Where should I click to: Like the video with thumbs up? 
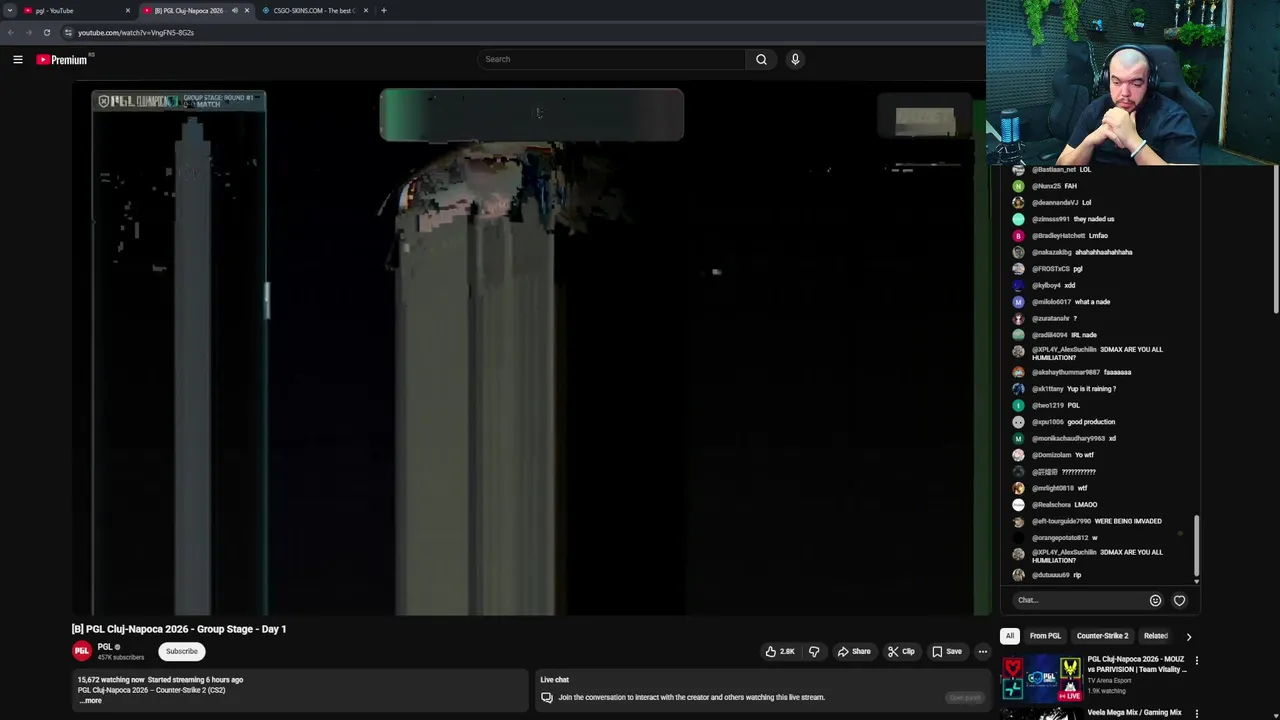pyautogui.click(x=779, y=651)
